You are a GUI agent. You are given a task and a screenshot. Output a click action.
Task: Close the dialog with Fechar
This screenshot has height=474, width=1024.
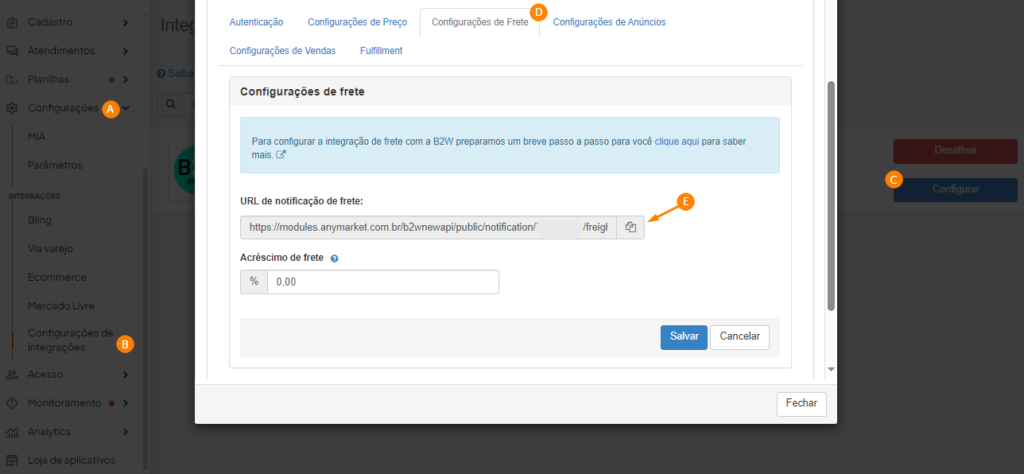point(801,403)
